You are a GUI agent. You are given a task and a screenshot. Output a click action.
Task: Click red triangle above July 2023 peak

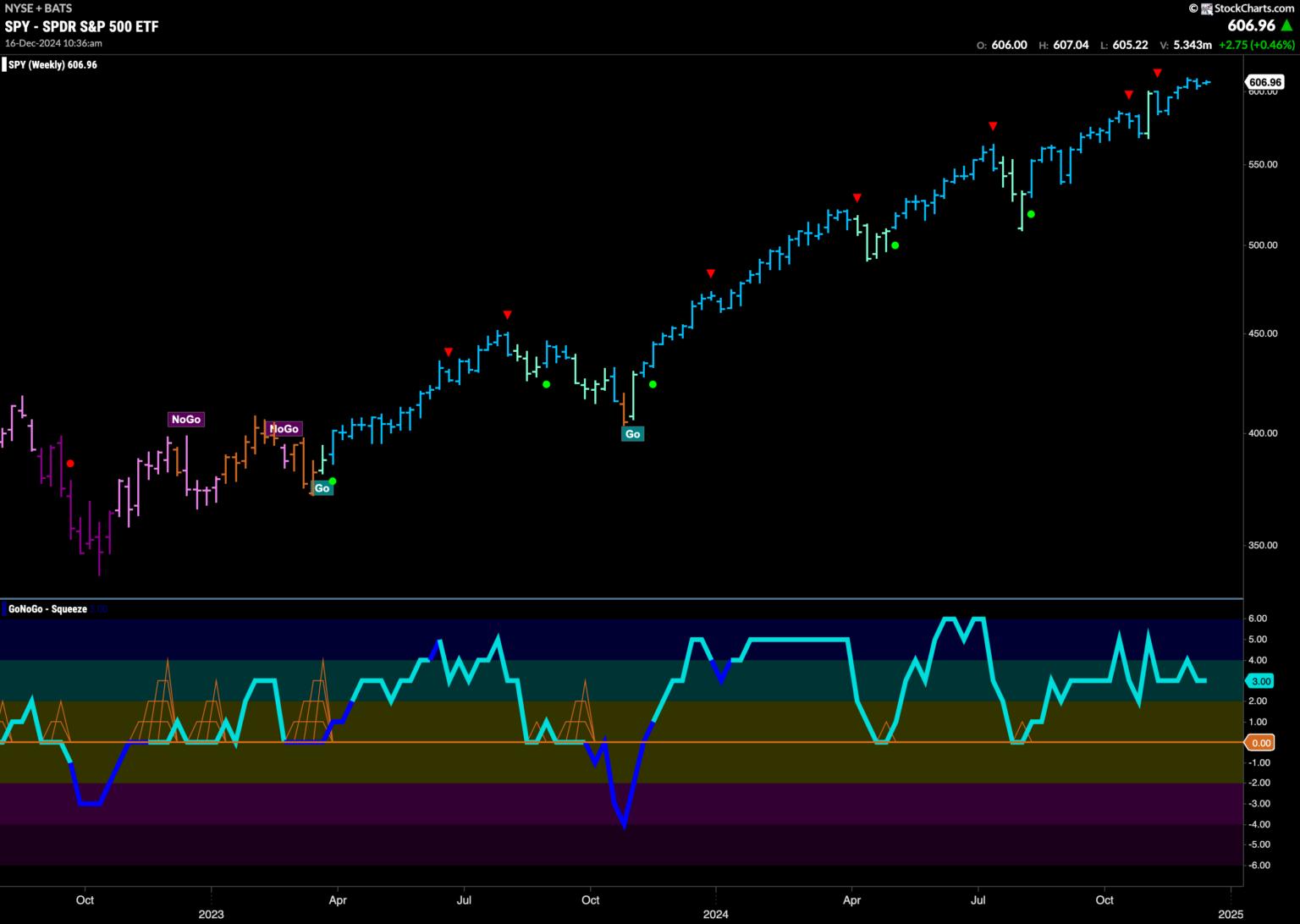pos(506,315)
